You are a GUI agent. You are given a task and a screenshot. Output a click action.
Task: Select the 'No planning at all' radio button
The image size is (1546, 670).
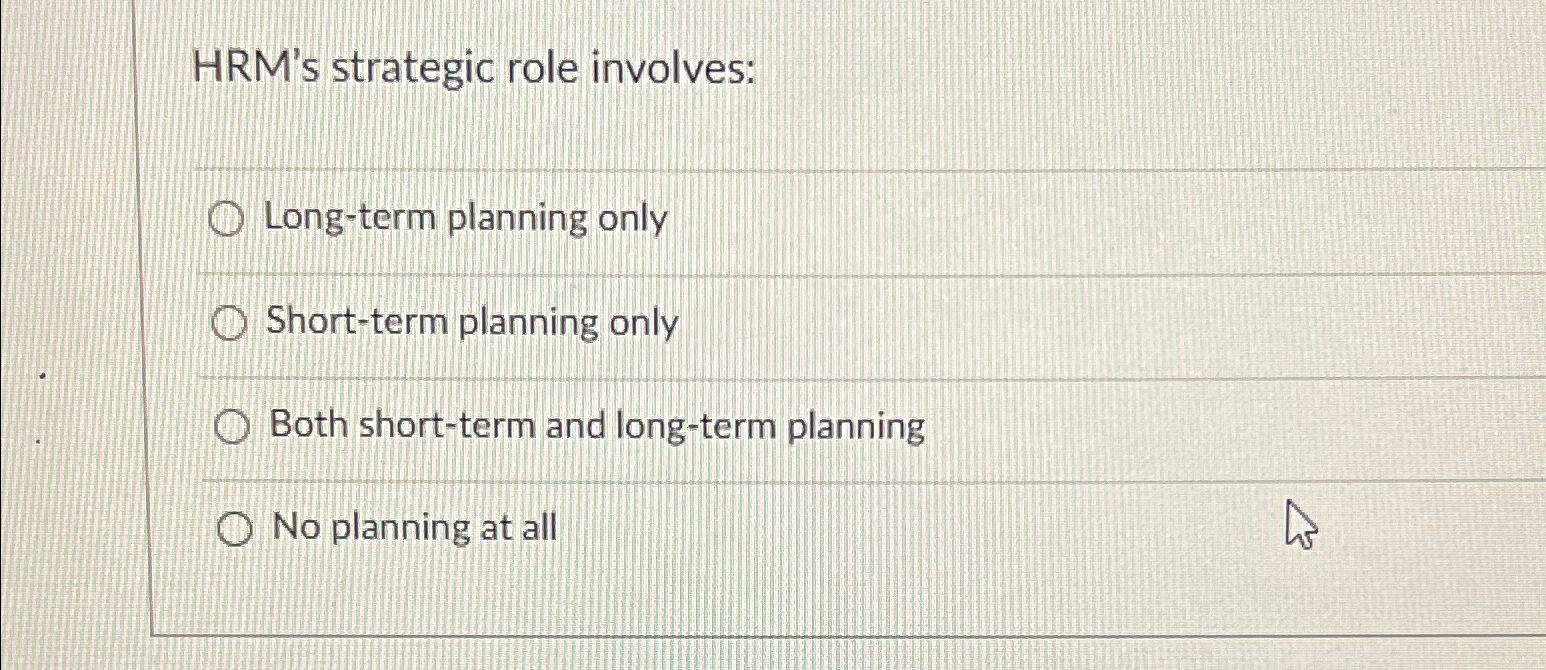coord(237,529)
